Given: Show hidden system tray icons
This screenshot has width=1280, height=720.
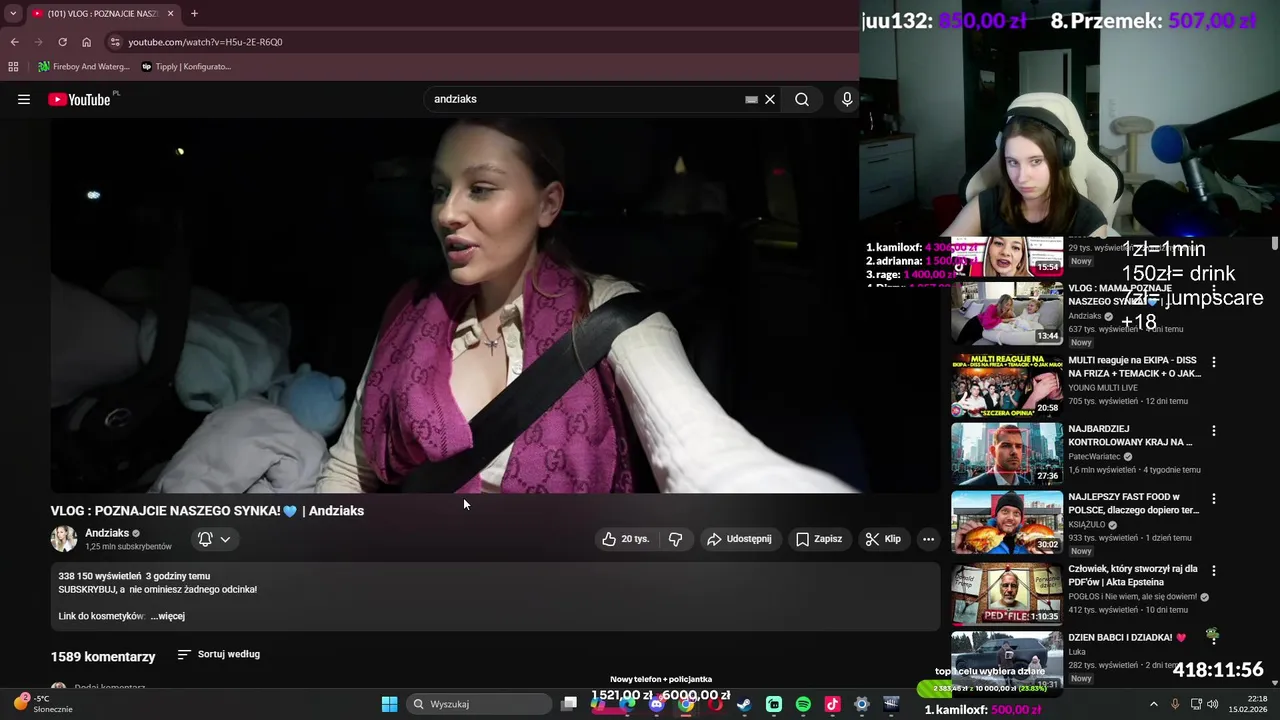Looking at the screenshot, I should pos(1153,704).
